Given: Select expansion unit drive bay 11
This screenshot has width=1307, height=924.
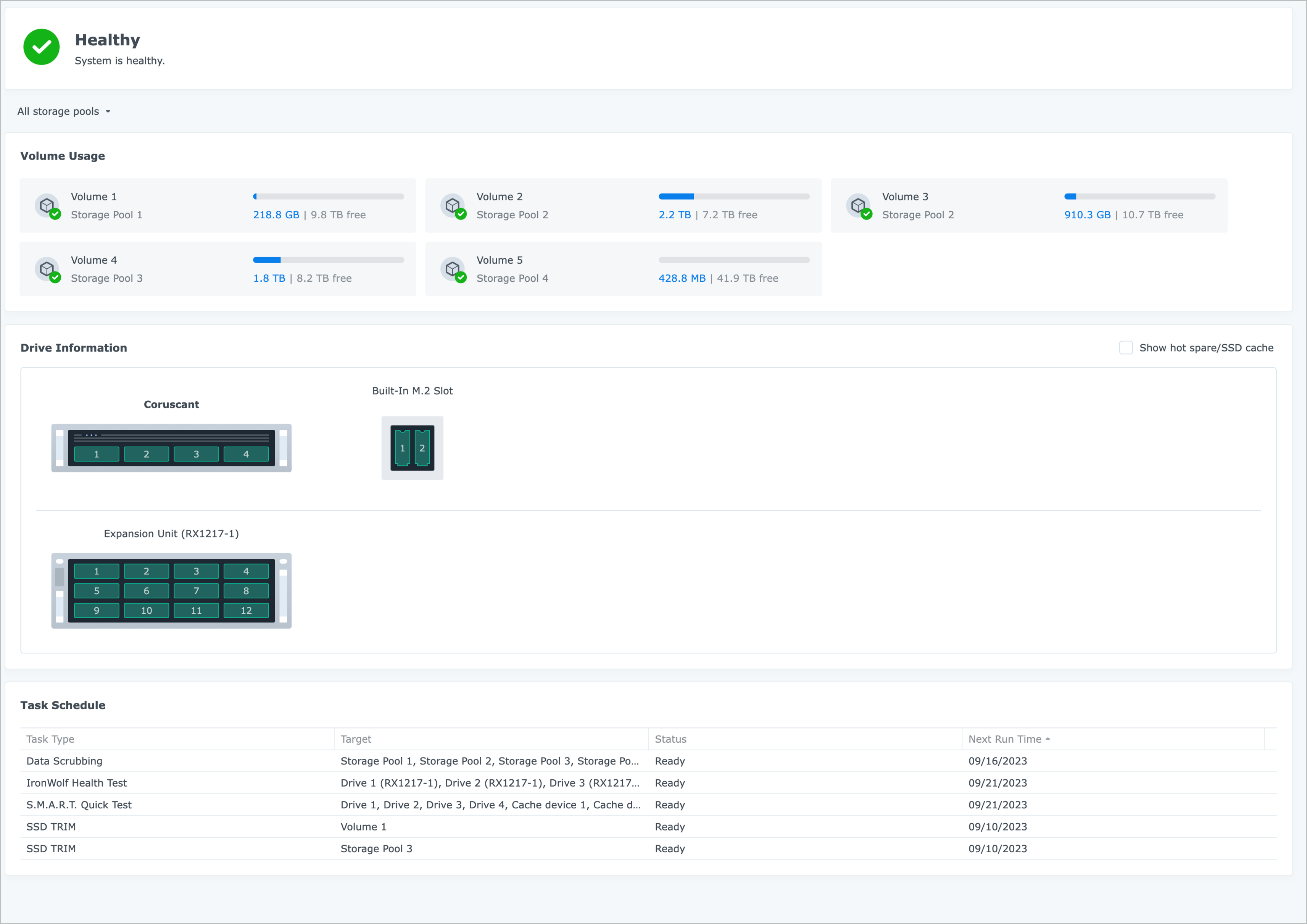Looking at the screenshot, I should click(197, 610).
